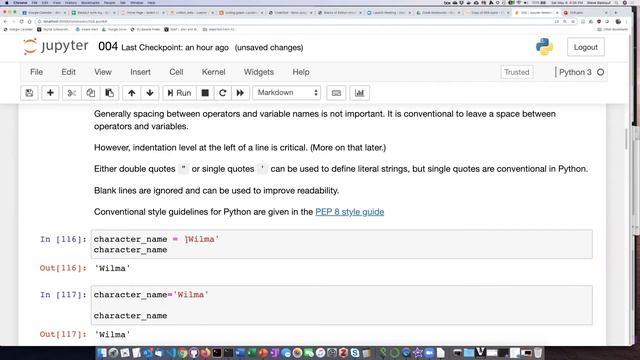This screenshot has width=640, height=360.
Task: Restart the kernel with the circular arrow icon
Action: point(222,93)
